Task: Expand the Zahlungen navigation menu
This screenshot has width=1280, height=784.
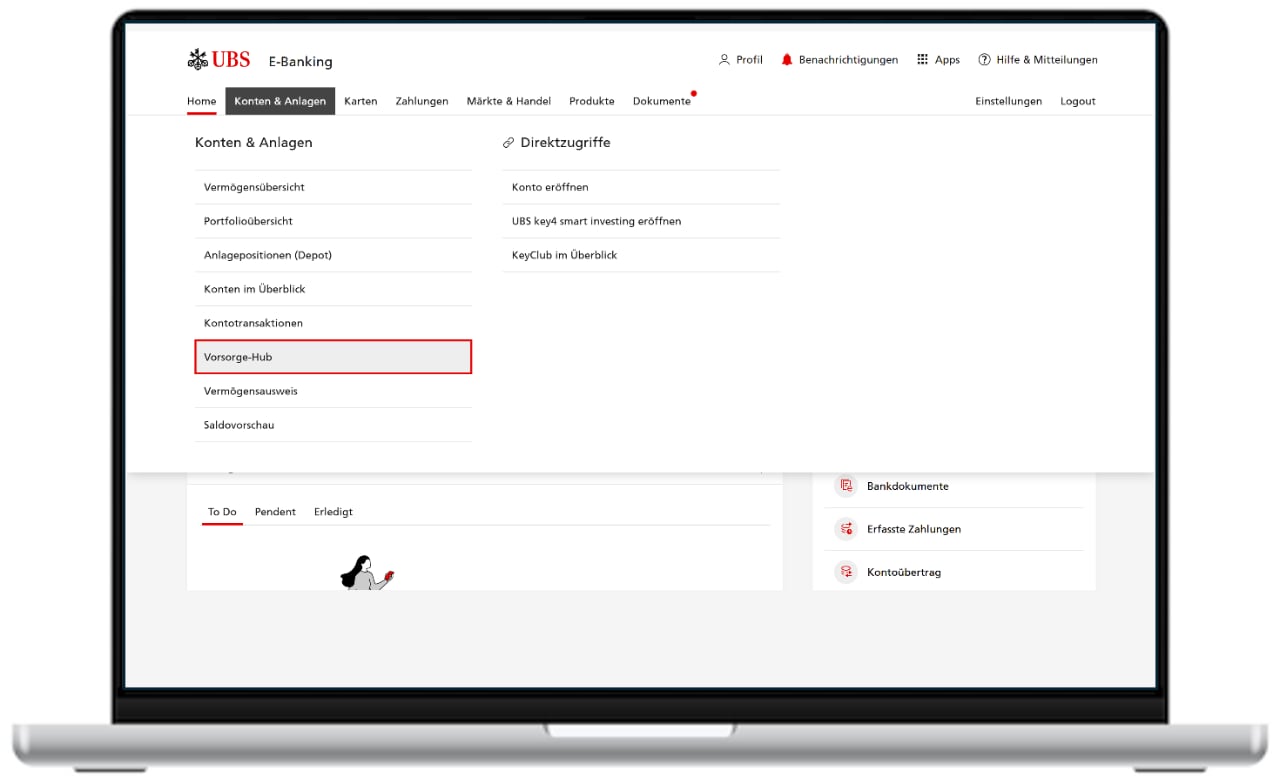Action: (421, 101)
